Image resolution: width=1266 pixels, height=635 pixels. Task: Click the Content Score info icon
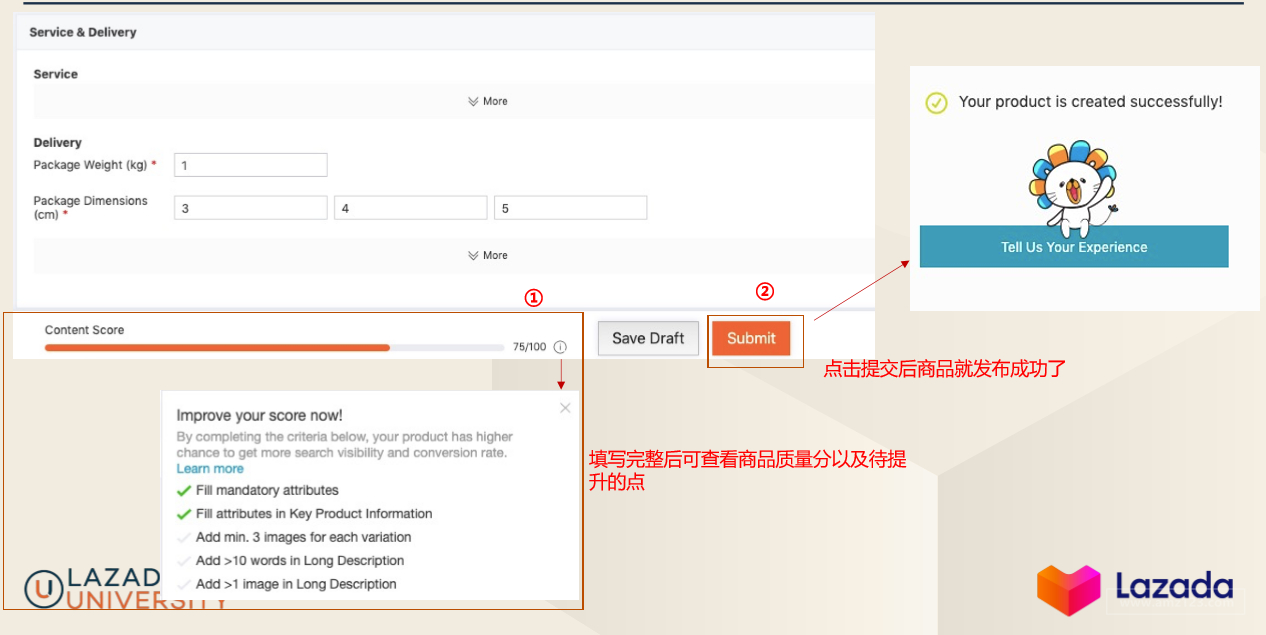coord(560,347)
